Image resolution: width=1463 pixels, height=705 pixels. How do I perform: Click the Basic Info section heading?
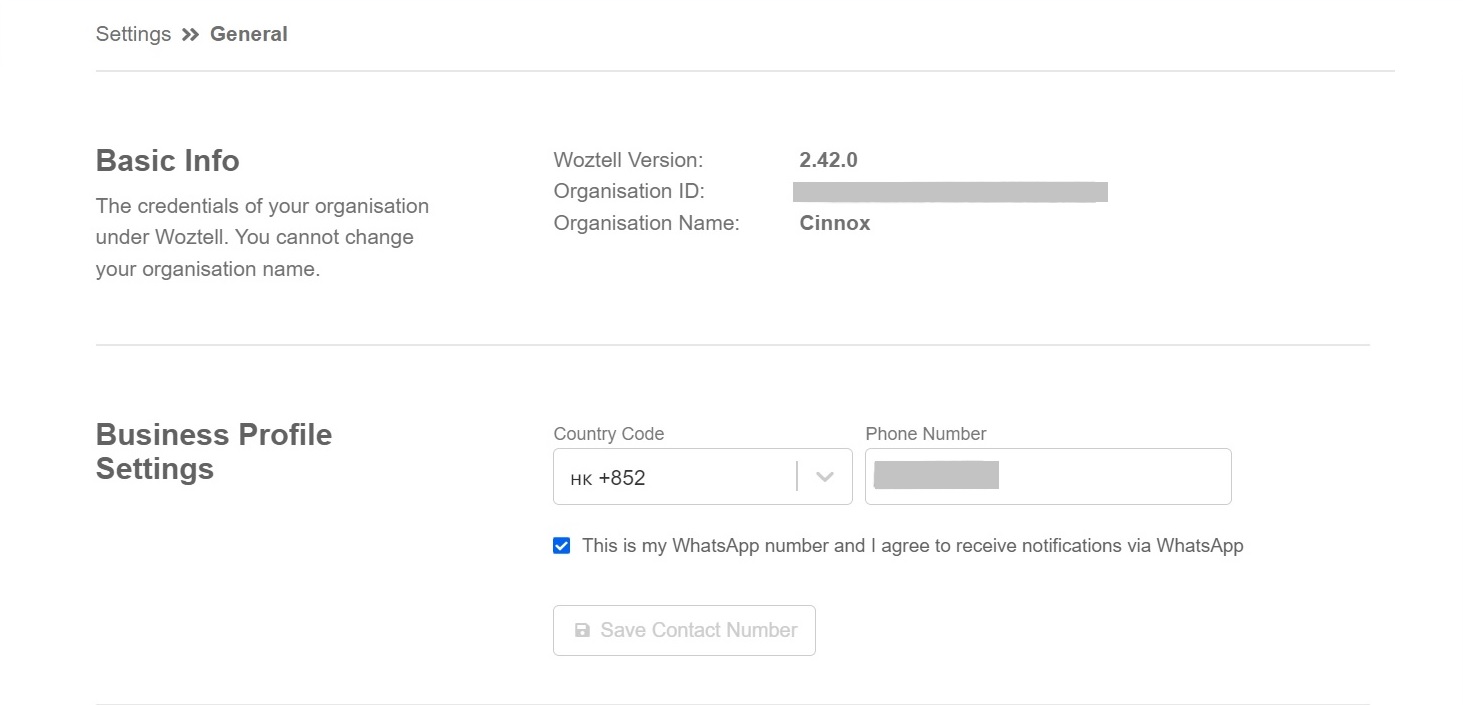click(x=167, y=161)
